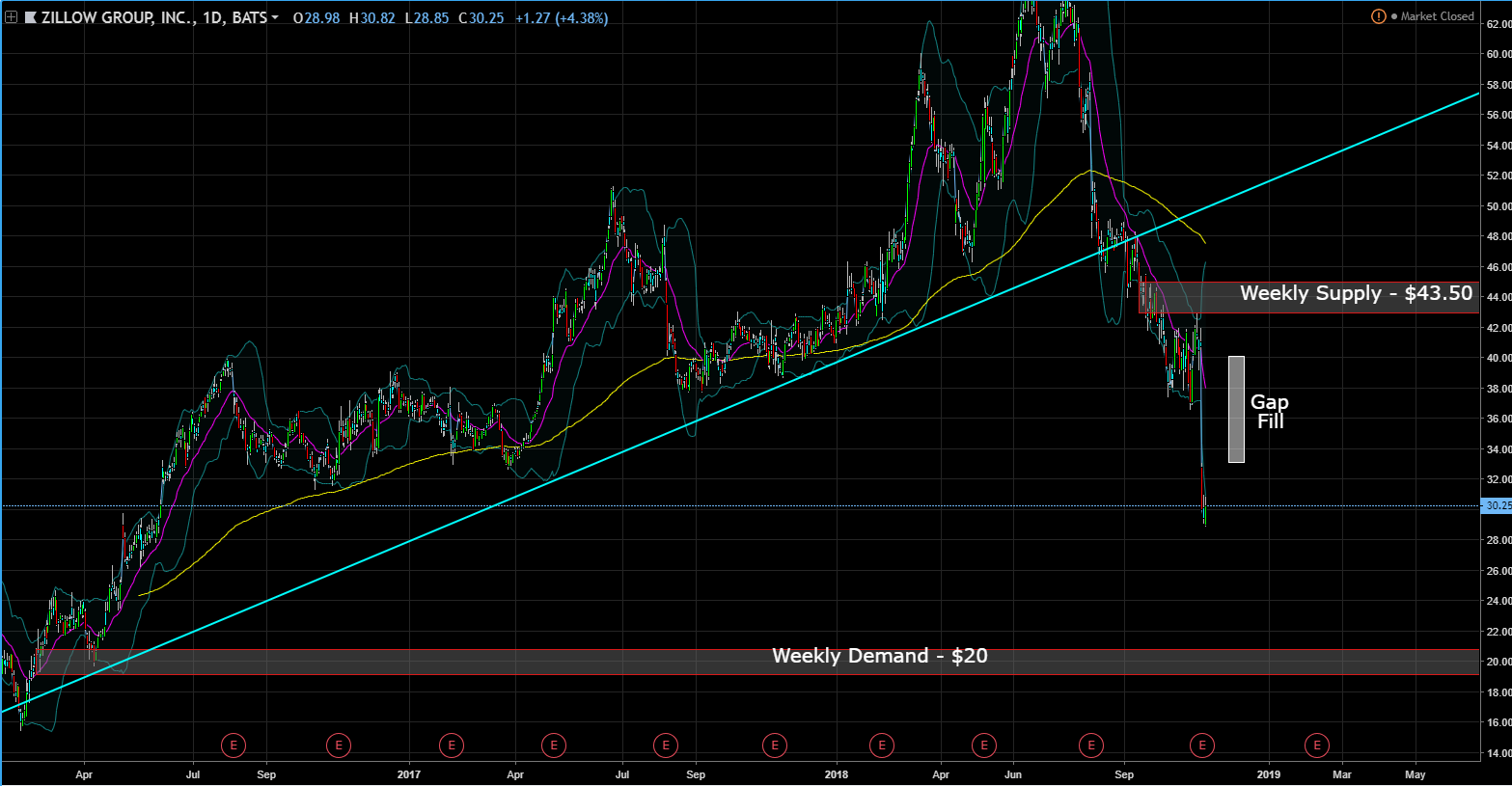Click the high value H30.82
This screenshot has width=1512, height=786.
pyautogui.click(x=371, y=17)
